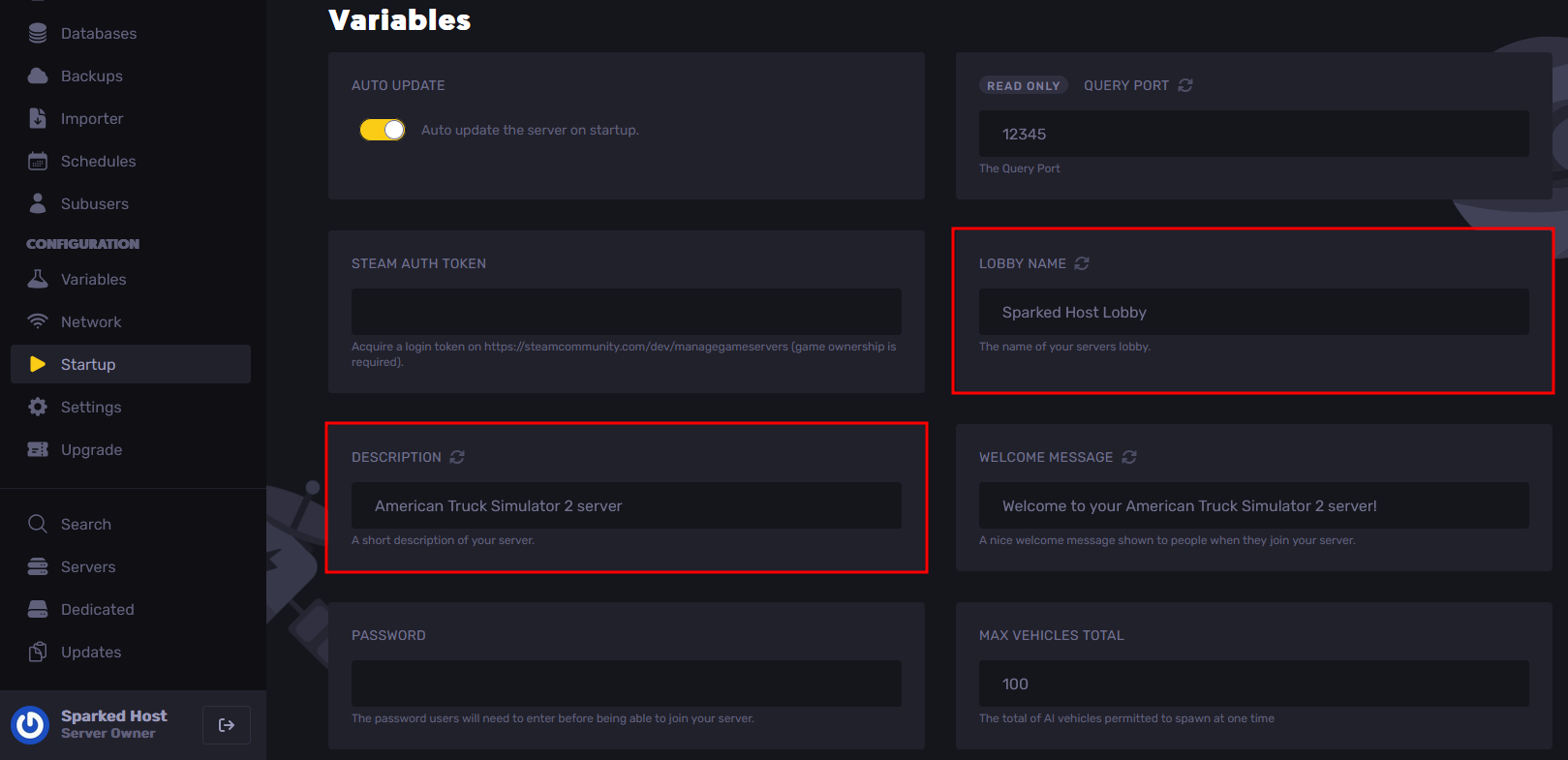Click the Variables flask icon
1568x760 pixels.
[38, 279]
